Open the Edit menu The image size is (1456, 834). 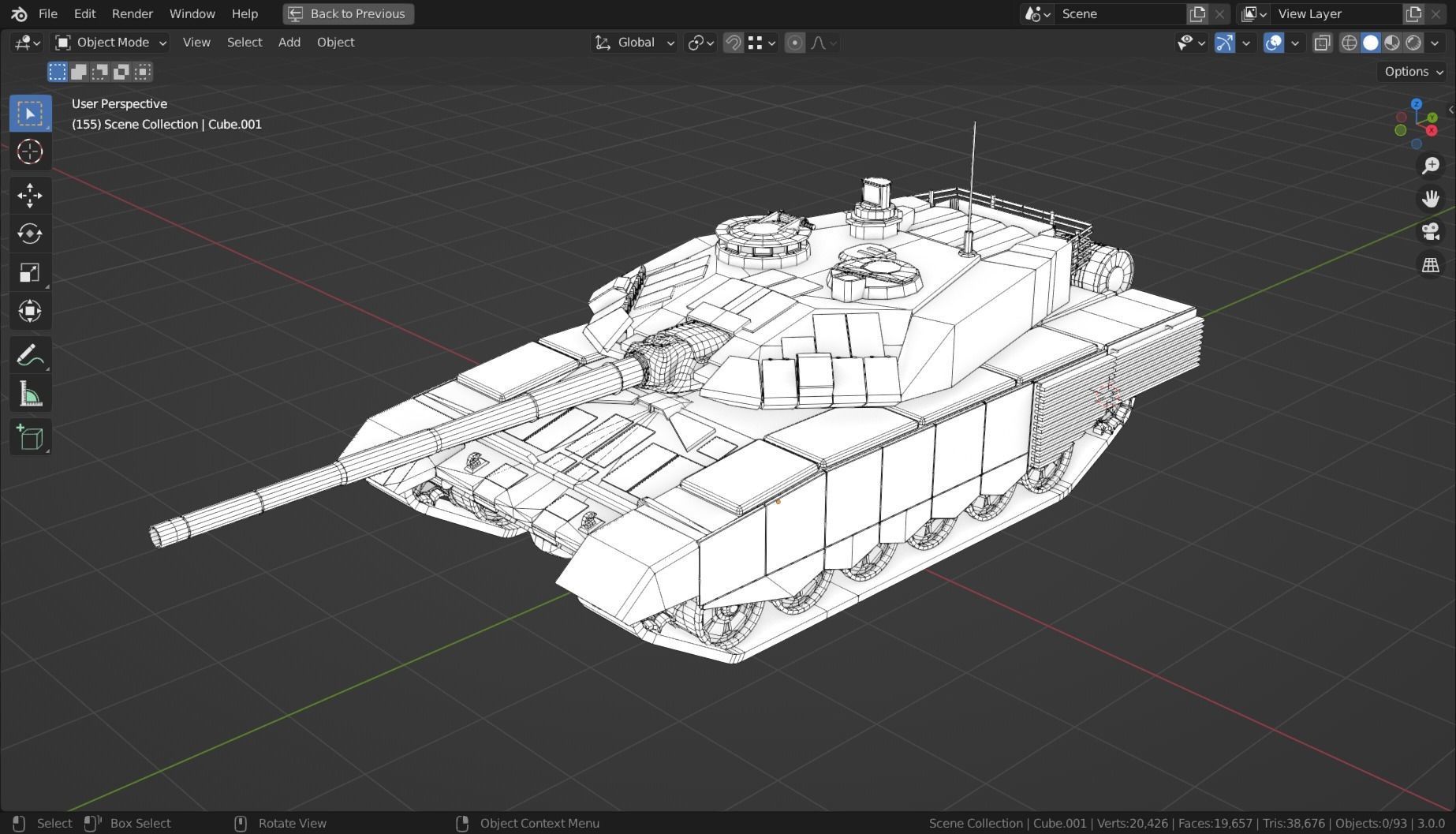point(84,13)
